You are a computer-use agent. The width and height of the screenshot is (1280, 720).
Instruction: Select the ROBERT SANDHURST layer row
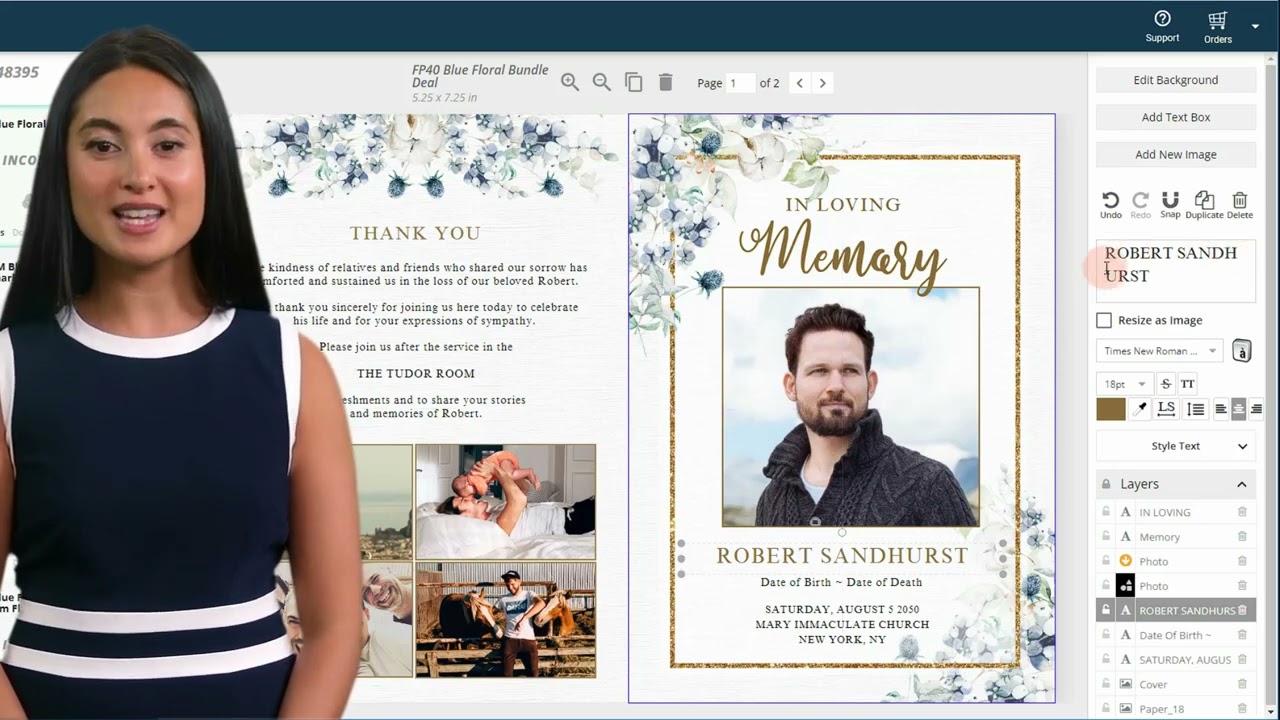coord(1176,610)
